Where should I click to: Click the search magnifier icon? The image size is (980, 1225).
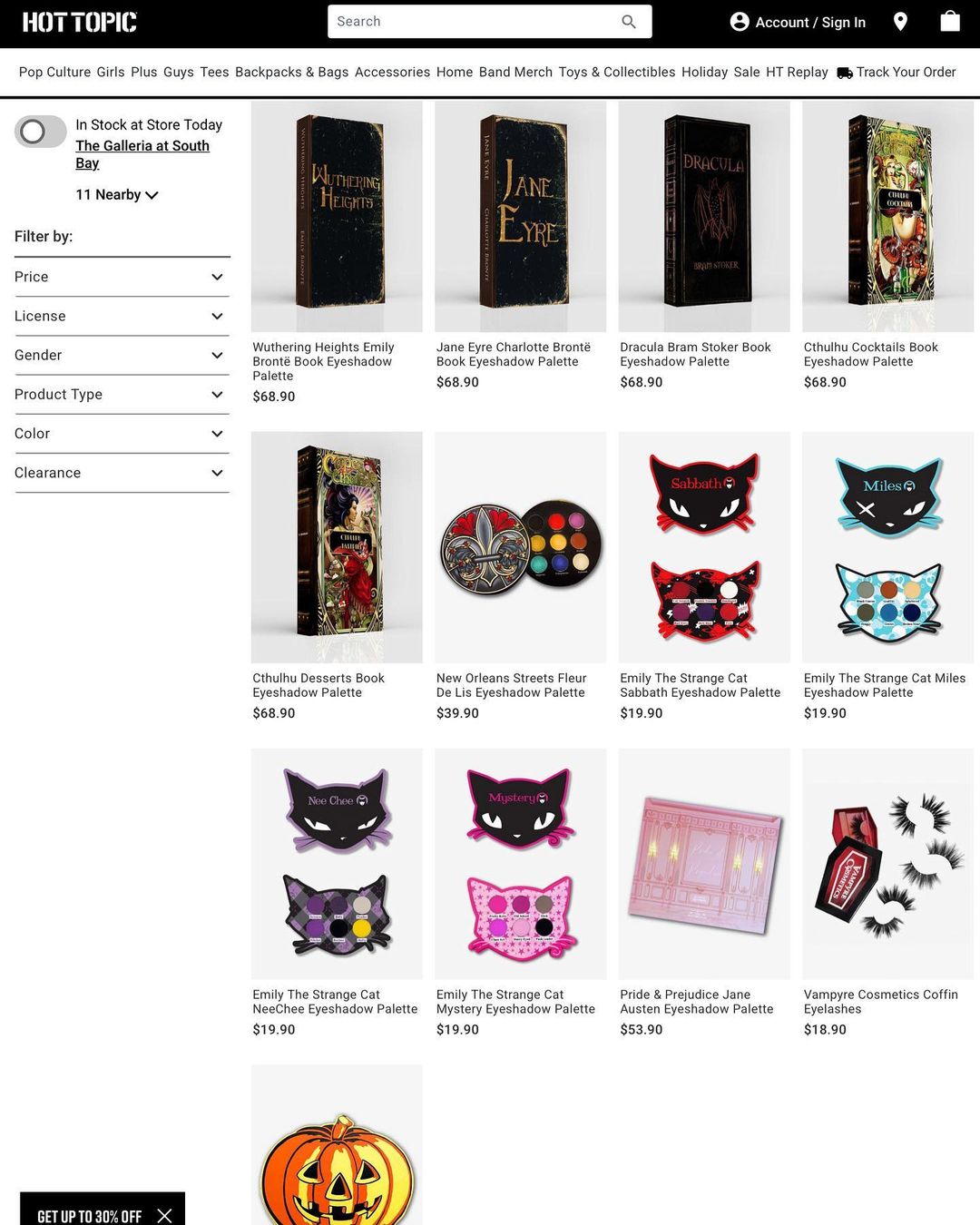629,22
